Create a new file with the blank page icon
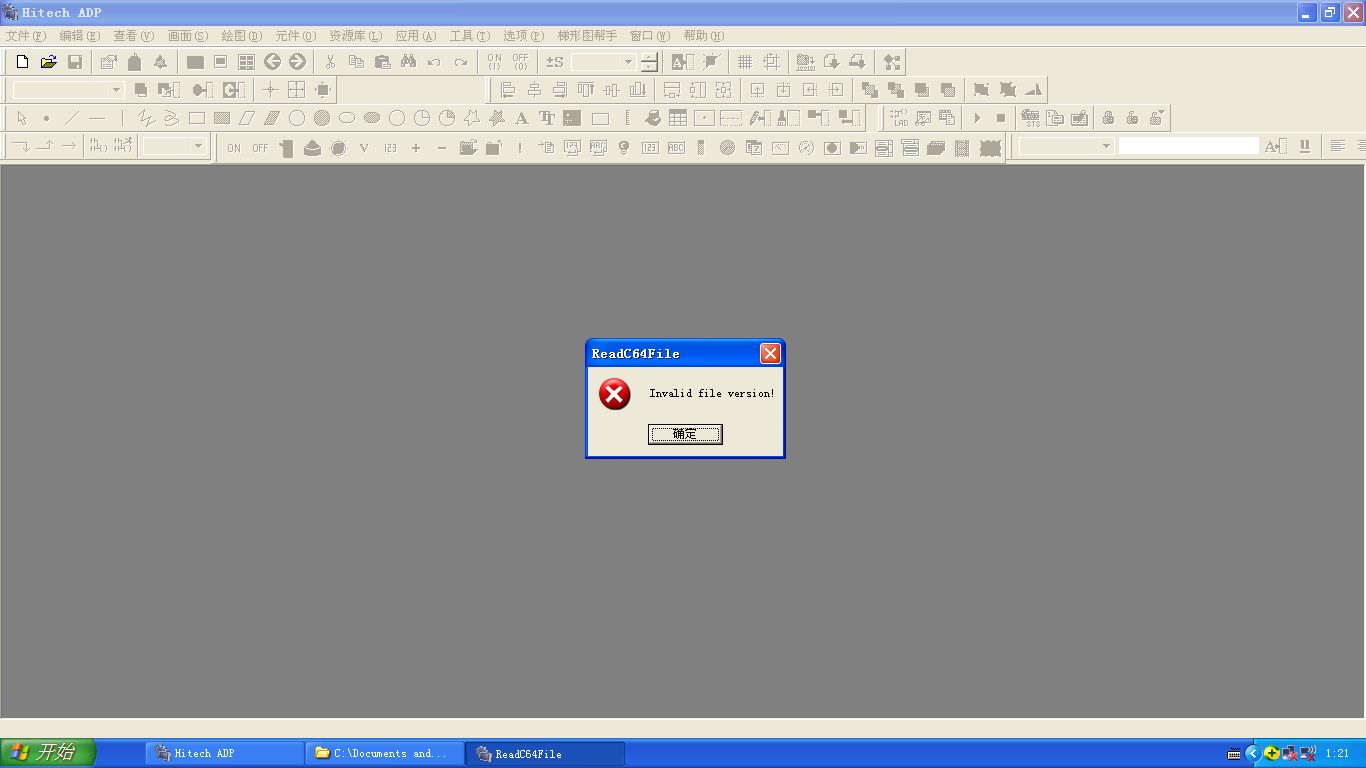Viewport: 1366px width, 768px height. tap(22, 62)
